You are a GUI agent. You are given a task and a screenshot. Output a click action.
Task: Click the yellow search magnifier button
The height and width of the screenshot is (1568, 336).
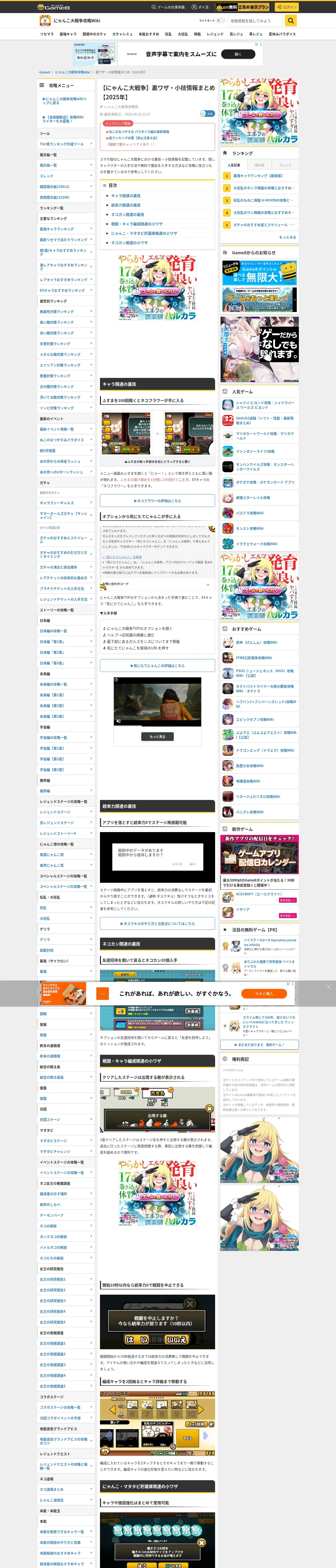[291, 21]
